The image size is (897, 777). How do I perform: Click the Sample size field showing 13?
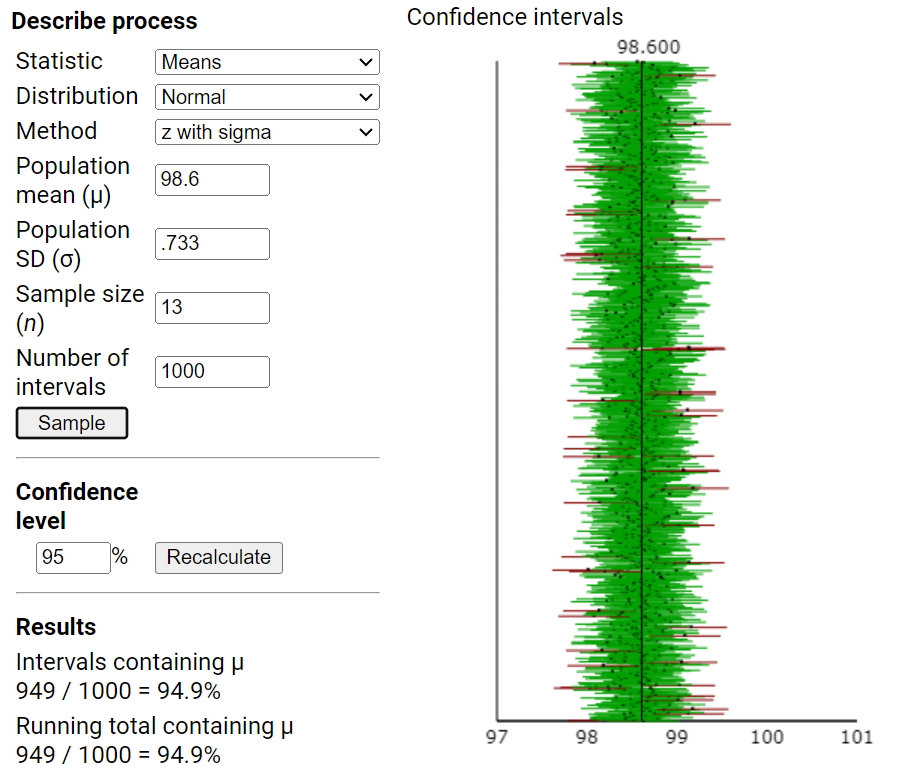(211, 308)
